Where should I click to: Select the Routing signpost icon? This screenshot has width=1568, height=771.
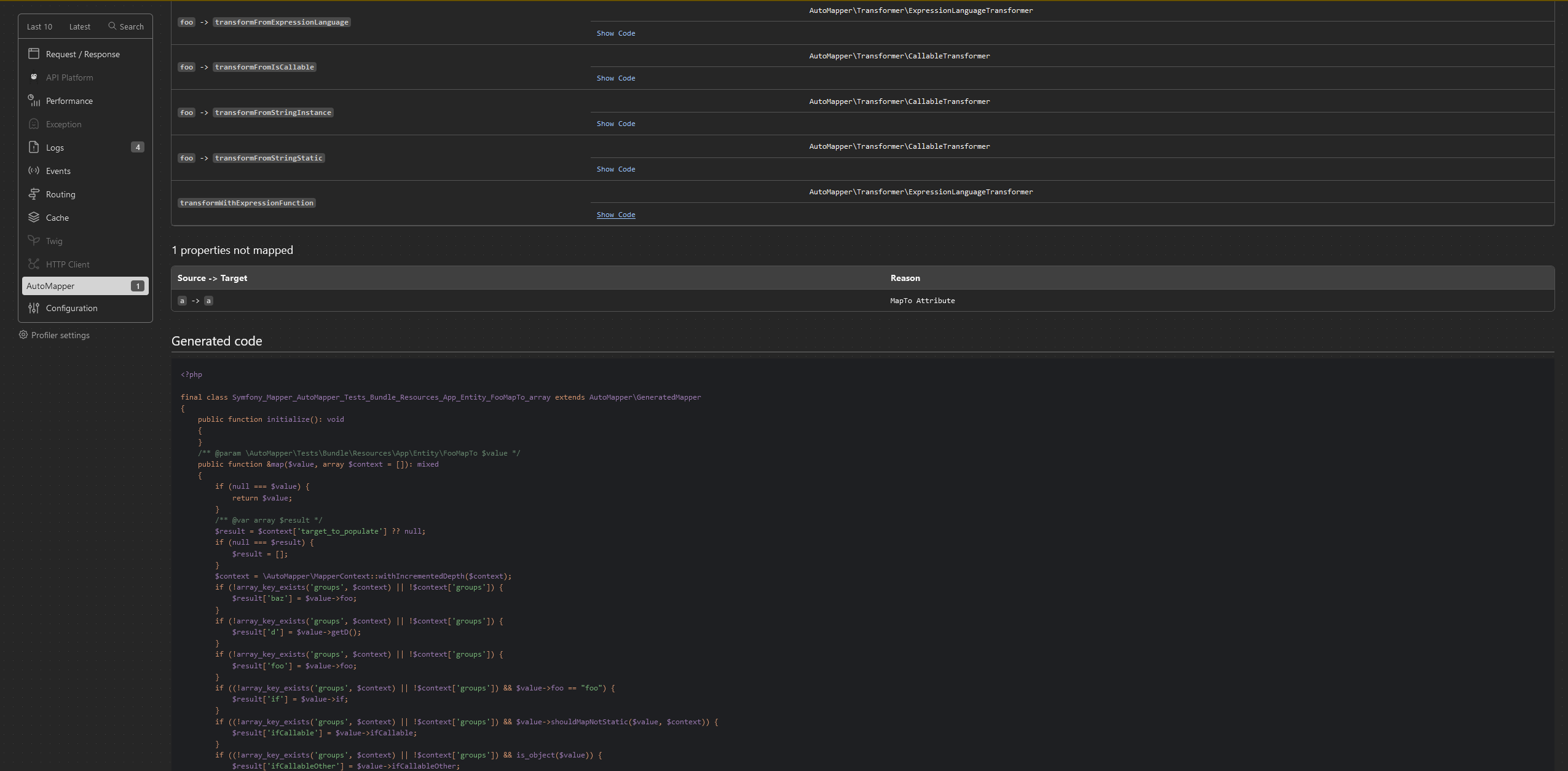click(x=34, y=194)
